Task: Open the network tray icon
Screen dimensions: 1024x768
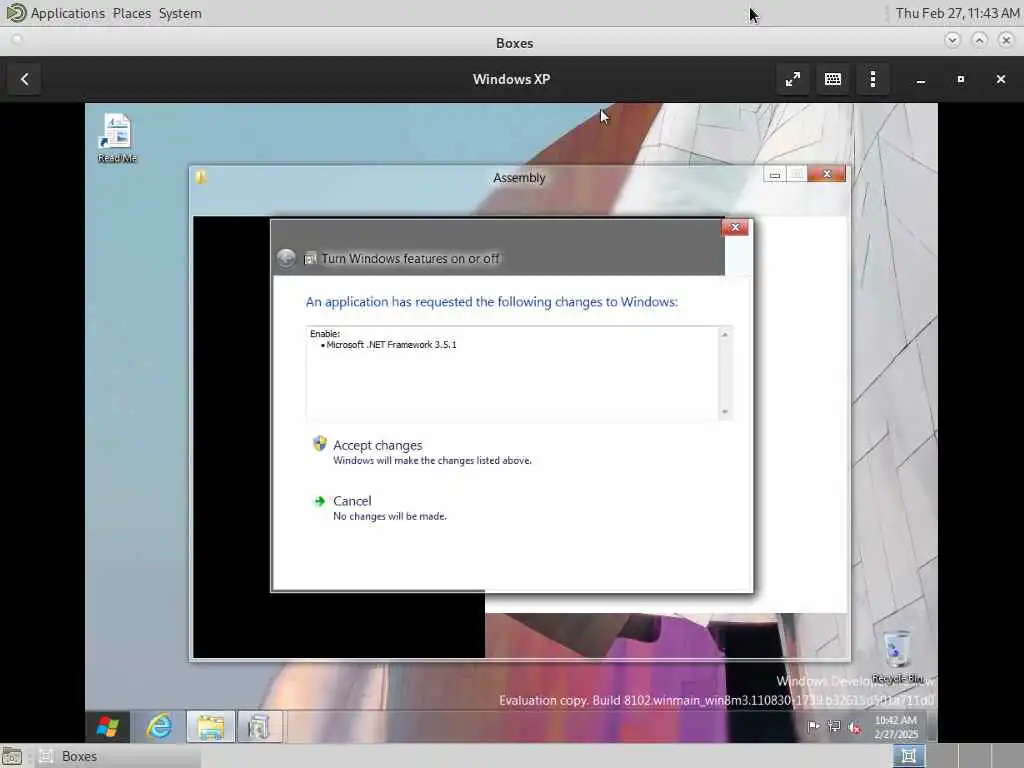Action: pos(834,726)
